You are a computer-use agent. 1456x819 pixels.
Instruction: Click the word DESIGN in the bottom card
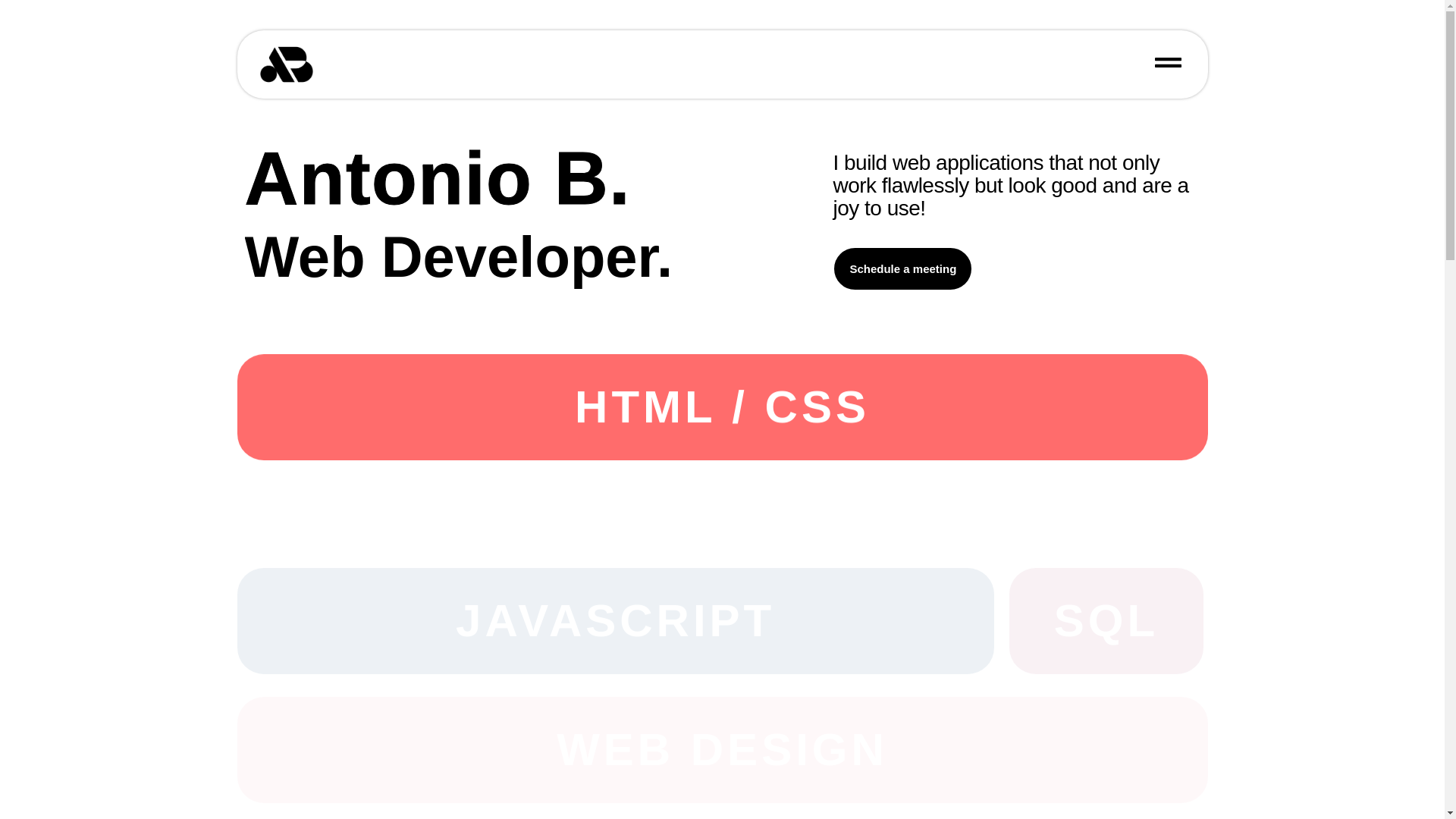coord(788,750)
